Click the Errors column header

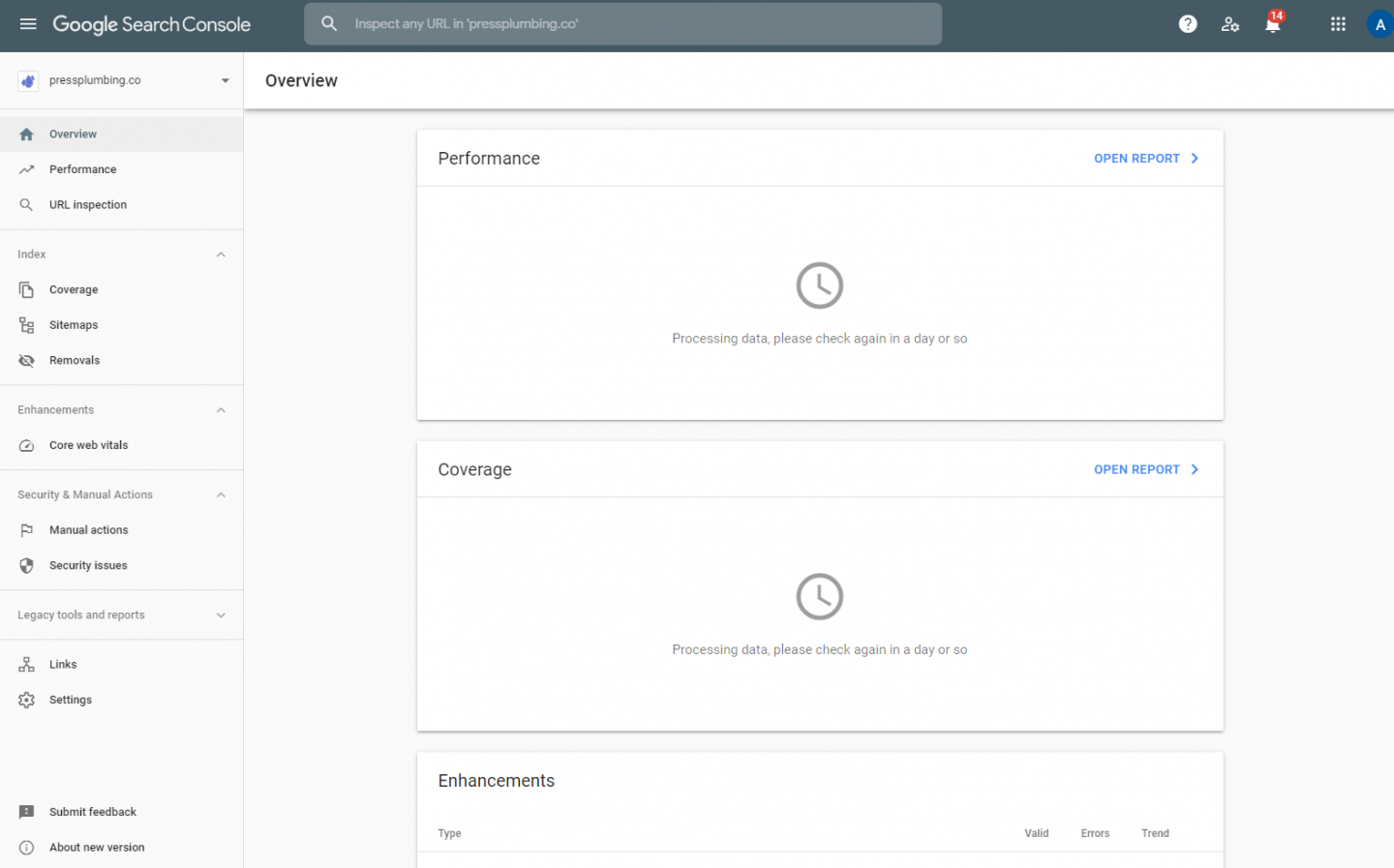pyautogui.click(x=1095, y=834)
